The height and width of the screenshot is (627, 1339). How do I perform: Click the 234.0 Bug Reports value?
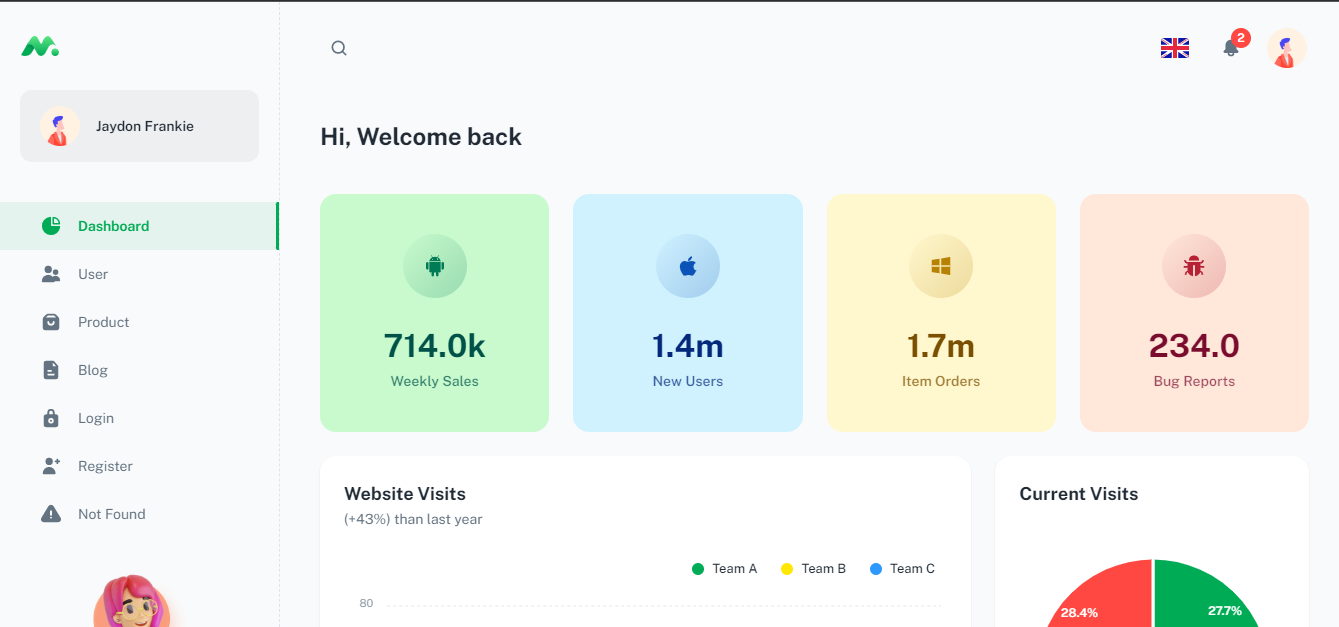pyautogui.click(x=1194, y=346)
